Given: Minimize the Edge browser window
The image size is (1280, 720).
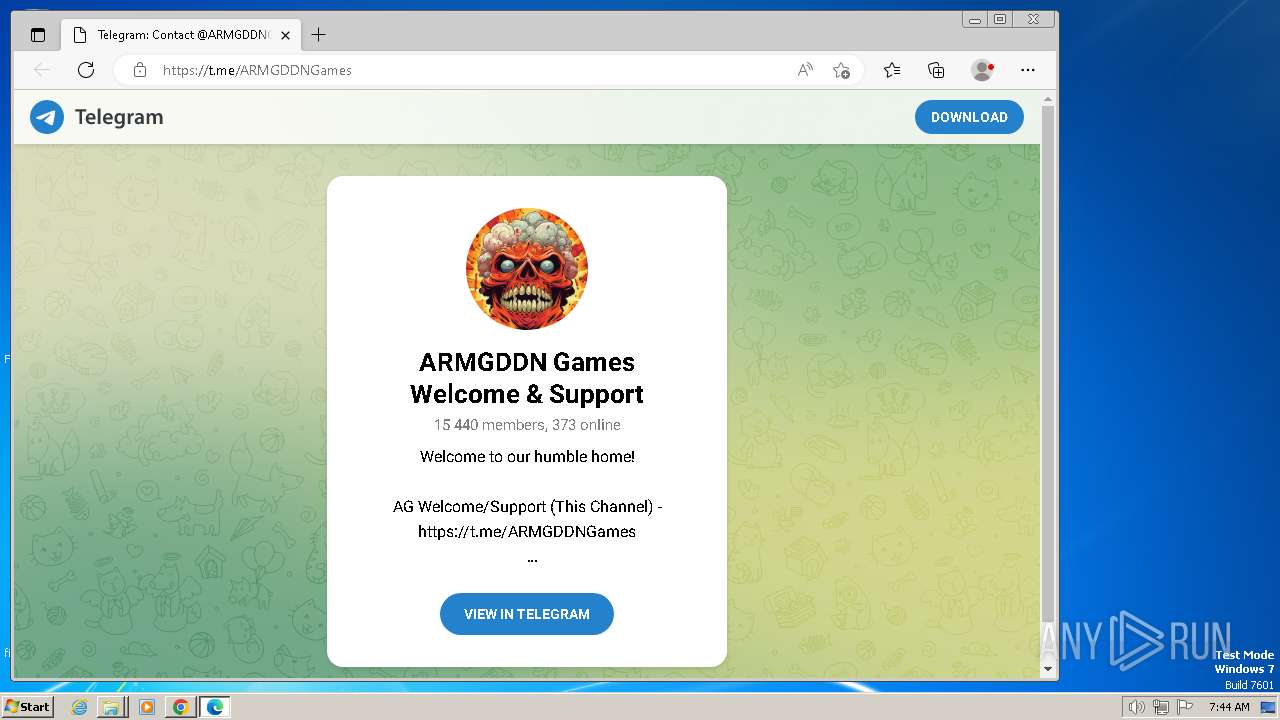Looking at the screenshot, I should pos(974,19).
